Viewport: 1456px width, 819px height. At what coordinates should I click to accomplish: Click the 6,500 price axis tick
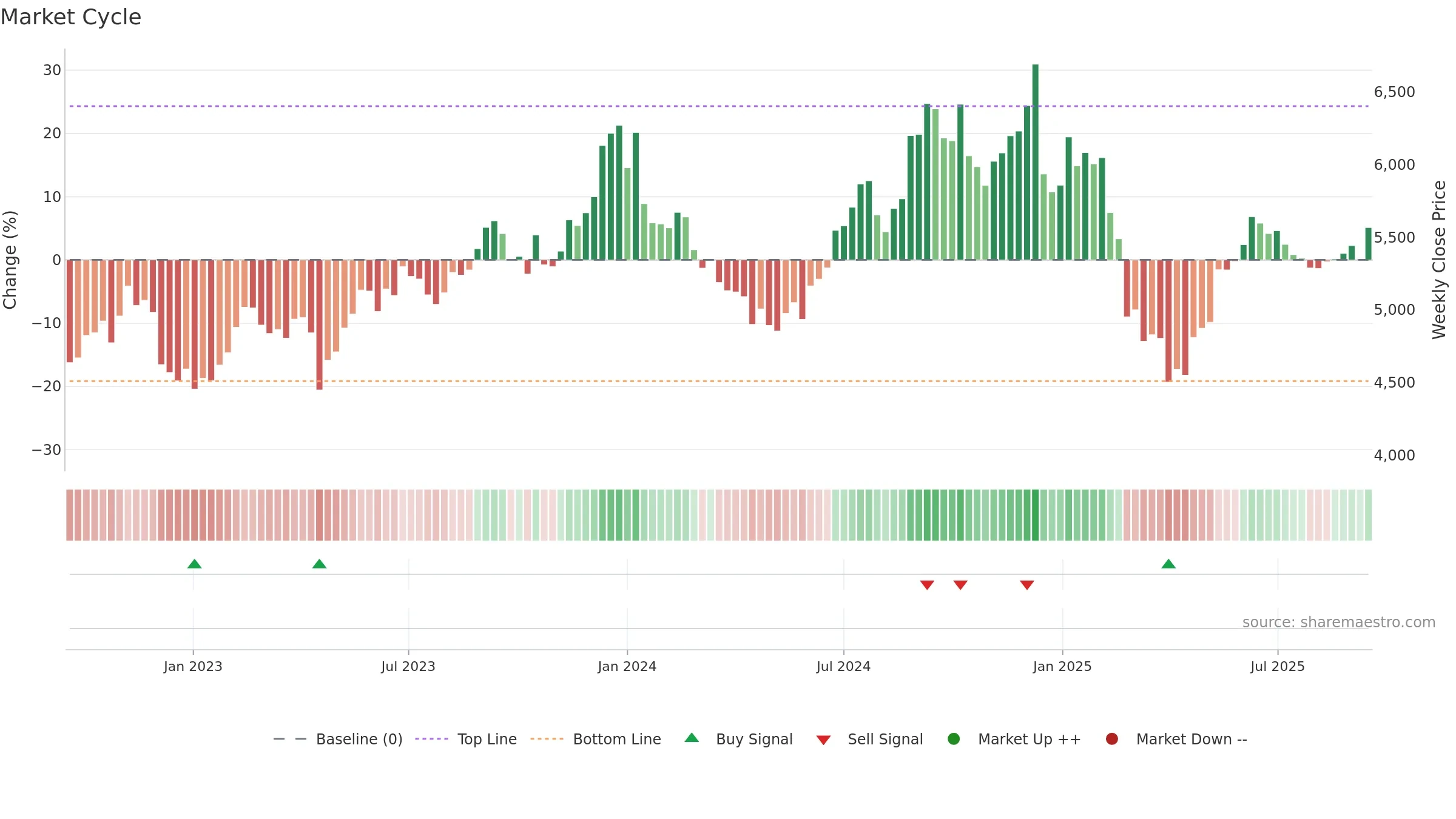point(1394,92)
